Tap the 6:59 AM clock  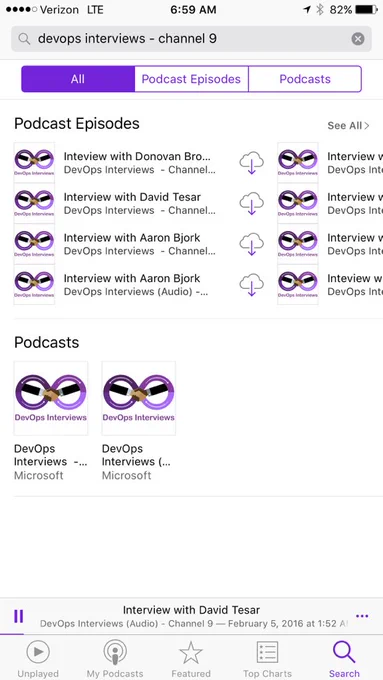pos(193,10)
